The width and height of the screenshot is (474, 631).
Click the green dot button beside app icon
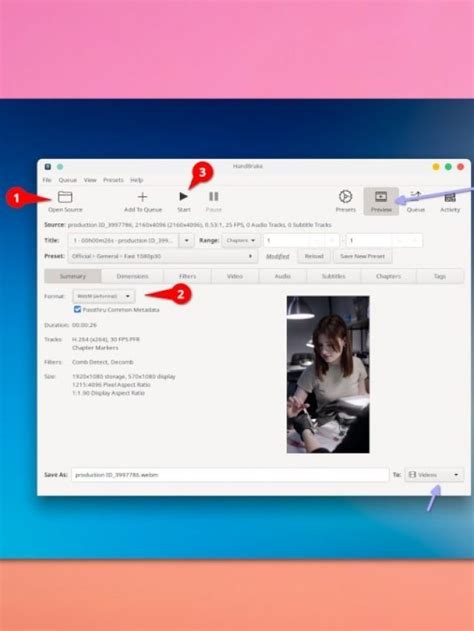click(x=60, y=167)
